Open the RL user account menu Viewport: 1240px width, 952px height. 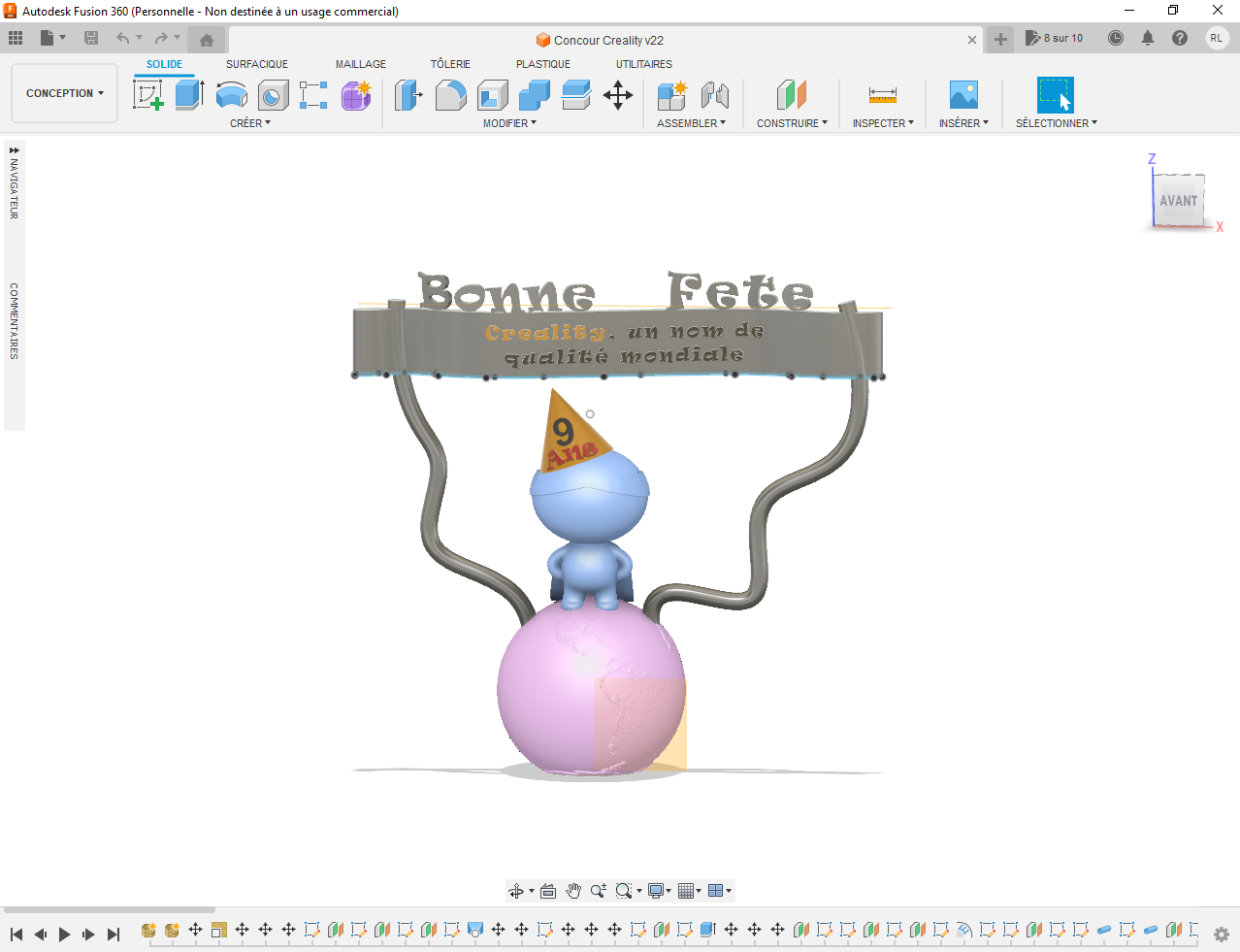pos(1217,38)
